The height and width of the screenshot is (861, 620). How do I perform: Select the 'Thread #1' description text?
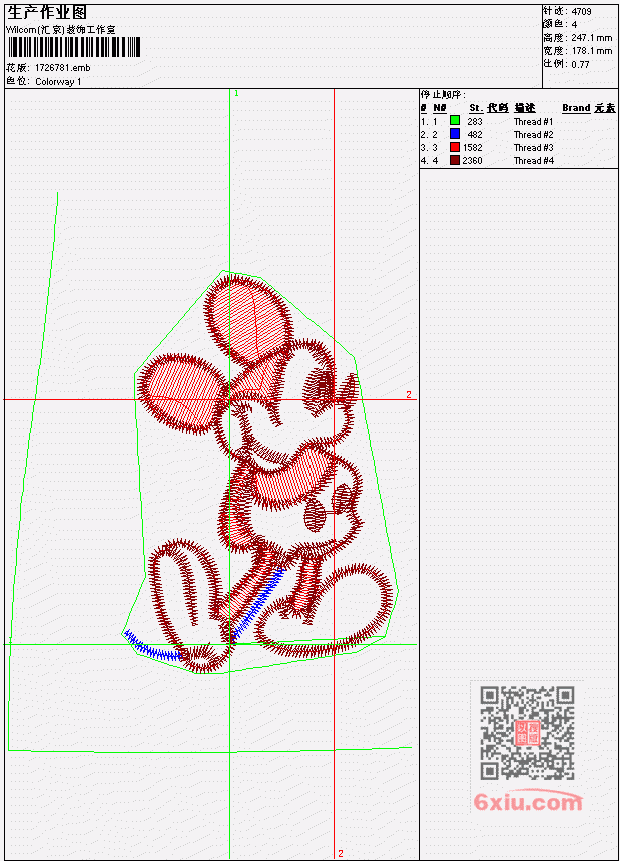tap(533, 121)
